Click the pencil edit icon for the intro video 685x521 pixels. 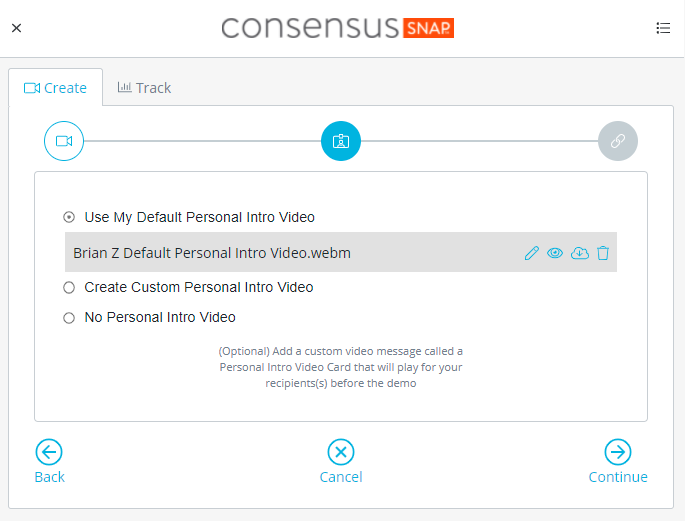point(532,253)
